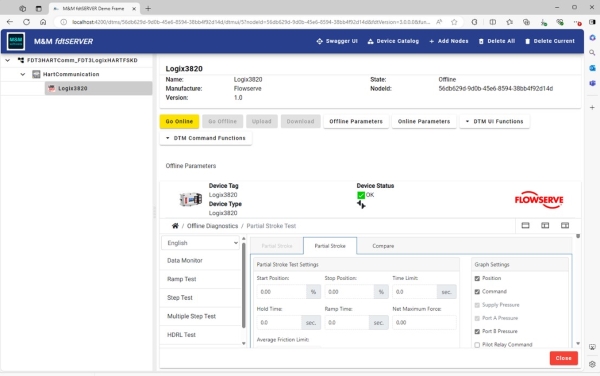Click the arrows icon below Device Status

[x=361, y=205]
